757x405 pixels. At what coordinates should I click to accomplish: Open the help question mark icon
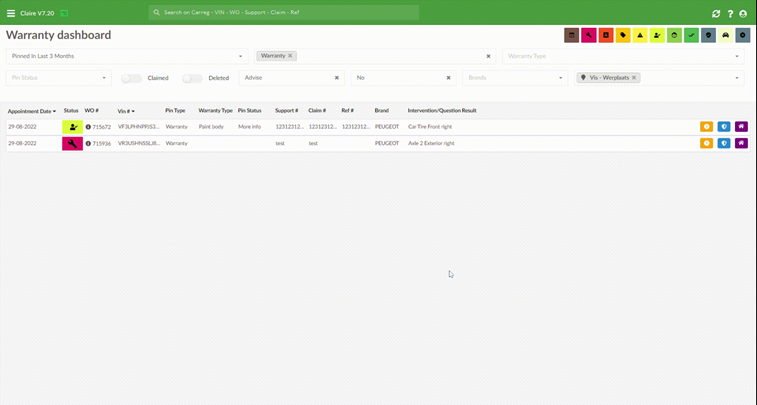coord(730,13)
